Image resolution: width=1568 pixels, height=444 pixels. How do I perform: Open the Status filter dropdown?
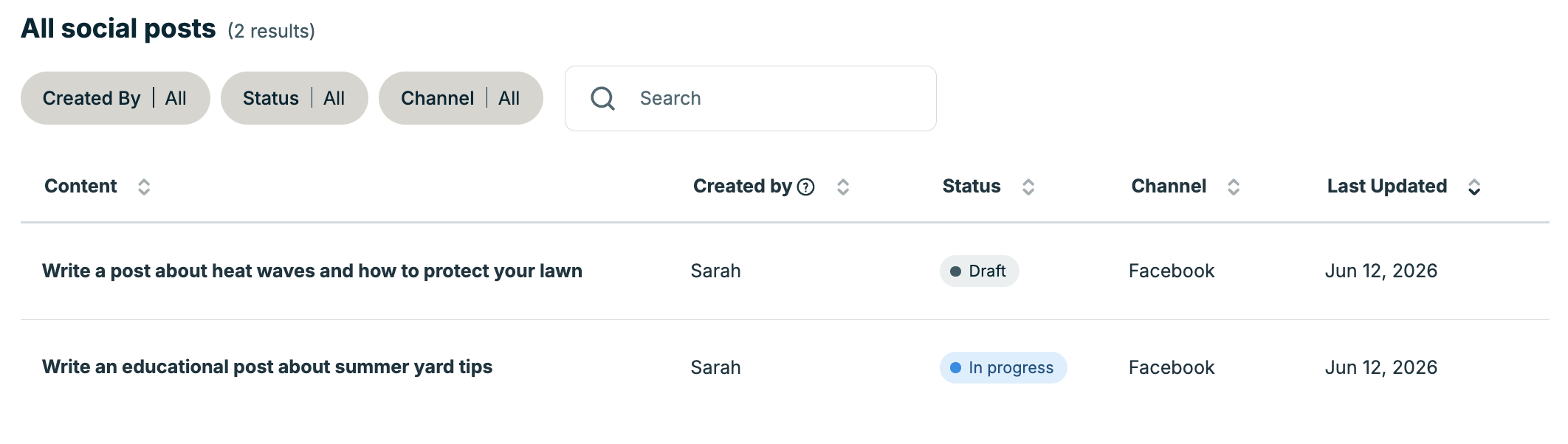pos(295,98)
